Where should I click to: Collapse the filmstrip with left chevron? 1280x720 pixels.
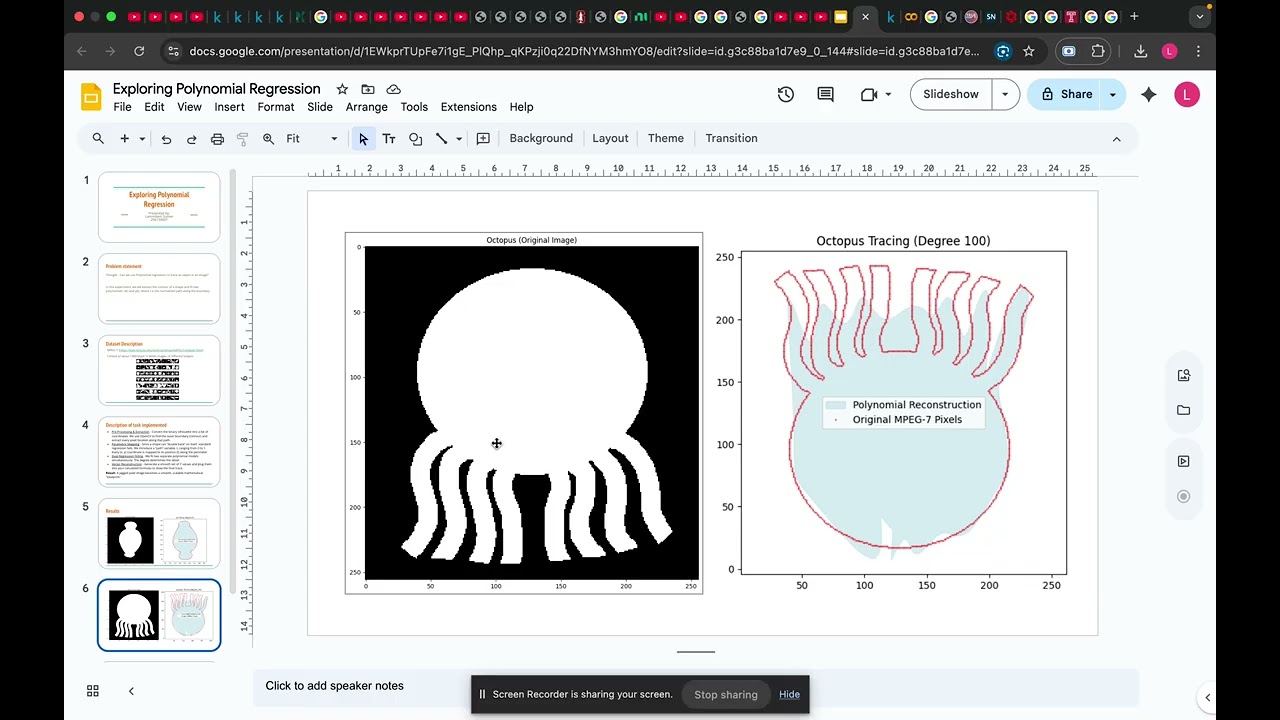click(131, 691)
